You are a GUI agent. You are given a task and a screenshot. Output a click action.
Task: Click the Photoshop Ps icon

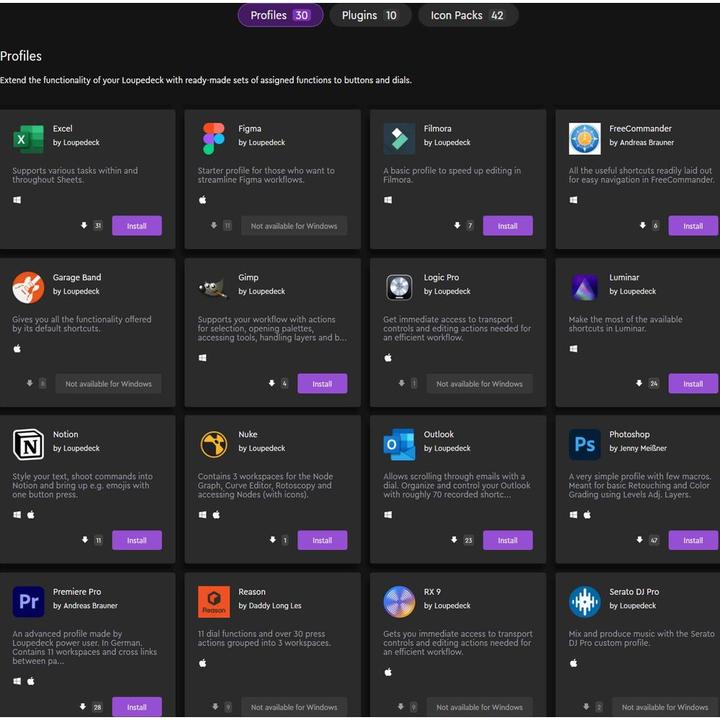[584, 444]
